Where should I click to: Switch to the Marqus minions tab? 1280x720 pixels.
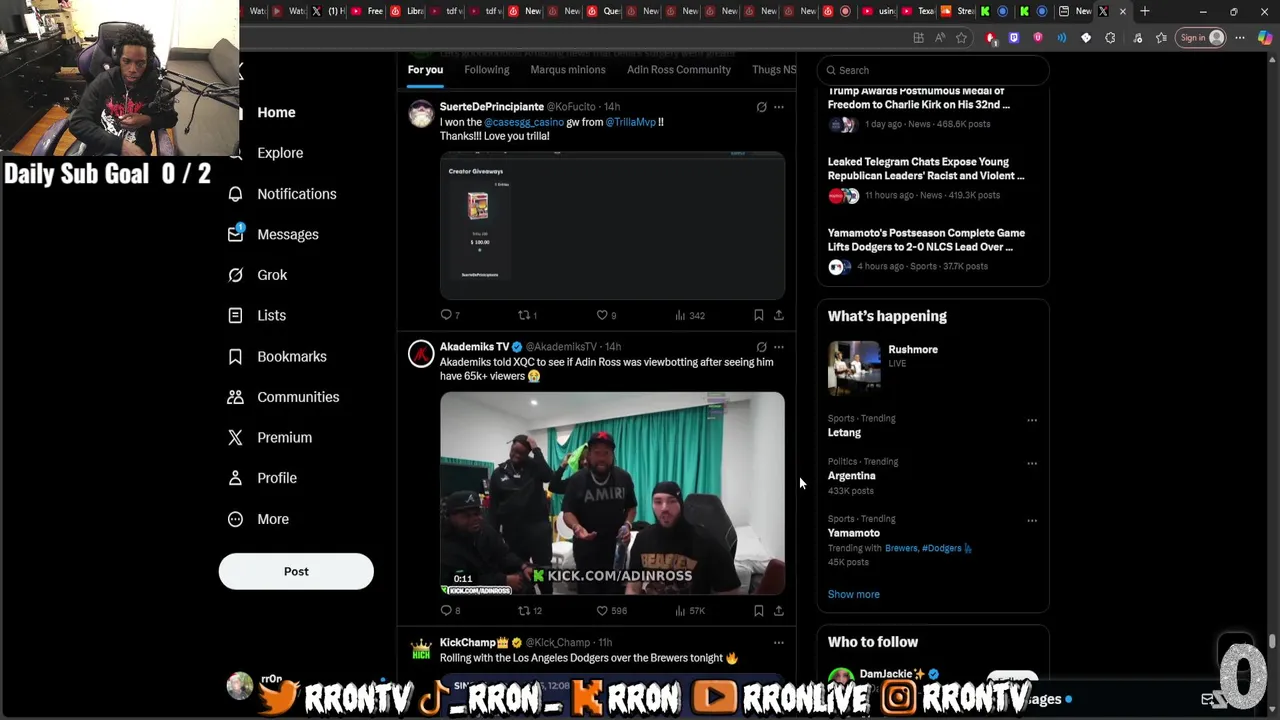(568, 70)
